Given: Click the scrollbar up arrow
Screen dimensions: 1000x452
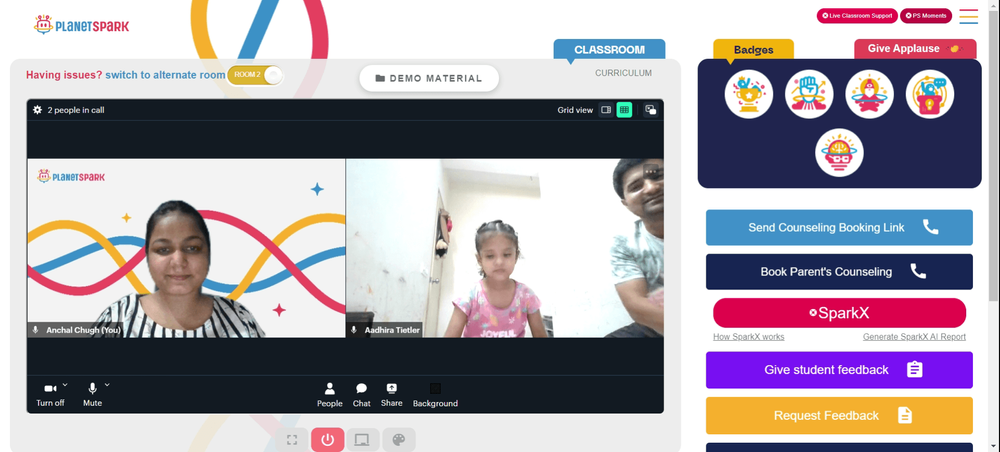Looking at the screenshot, I should click(994, 5).
